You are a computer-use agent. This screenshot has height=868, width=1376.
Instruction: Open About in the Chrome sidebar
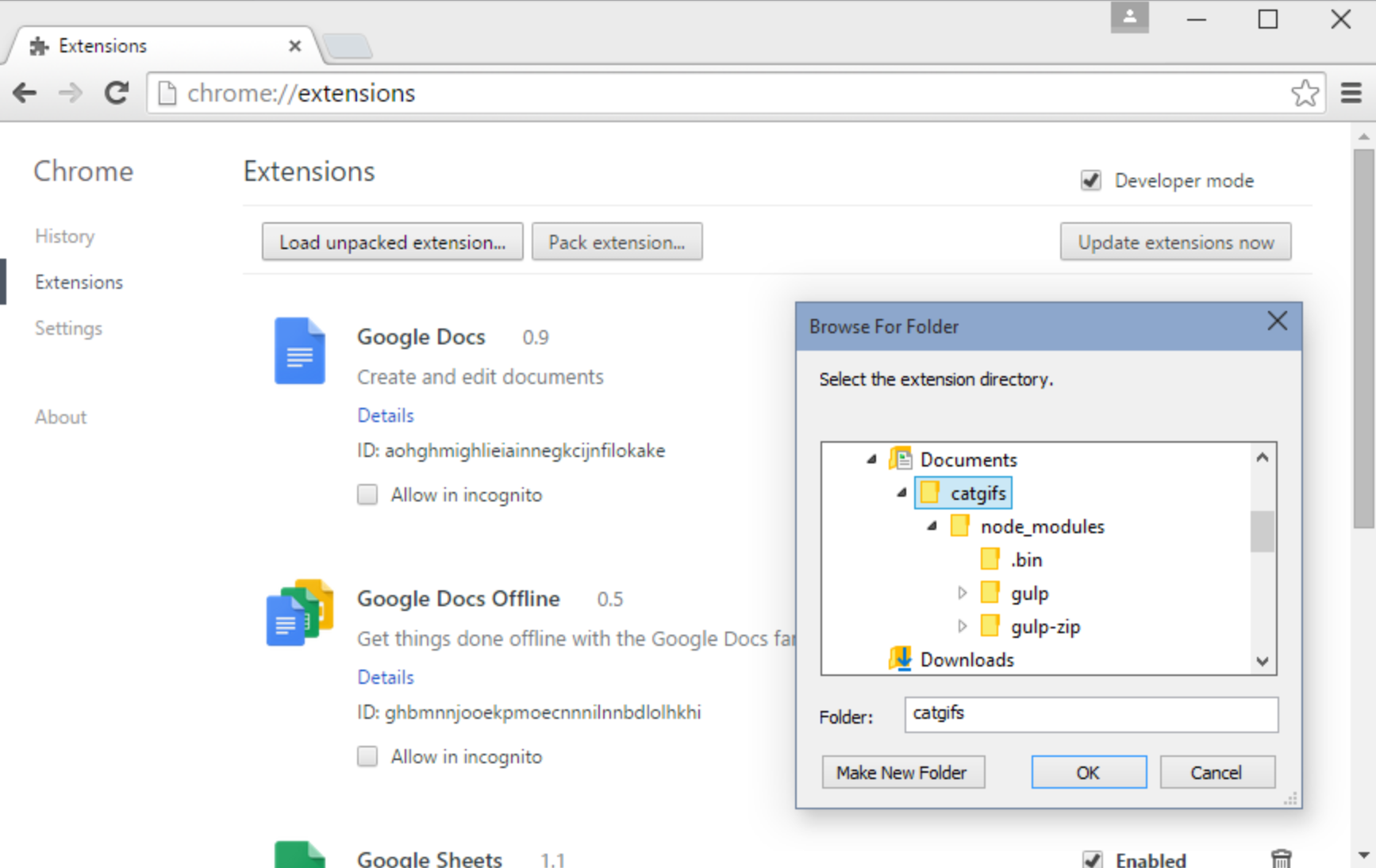(x=61, y=417)
